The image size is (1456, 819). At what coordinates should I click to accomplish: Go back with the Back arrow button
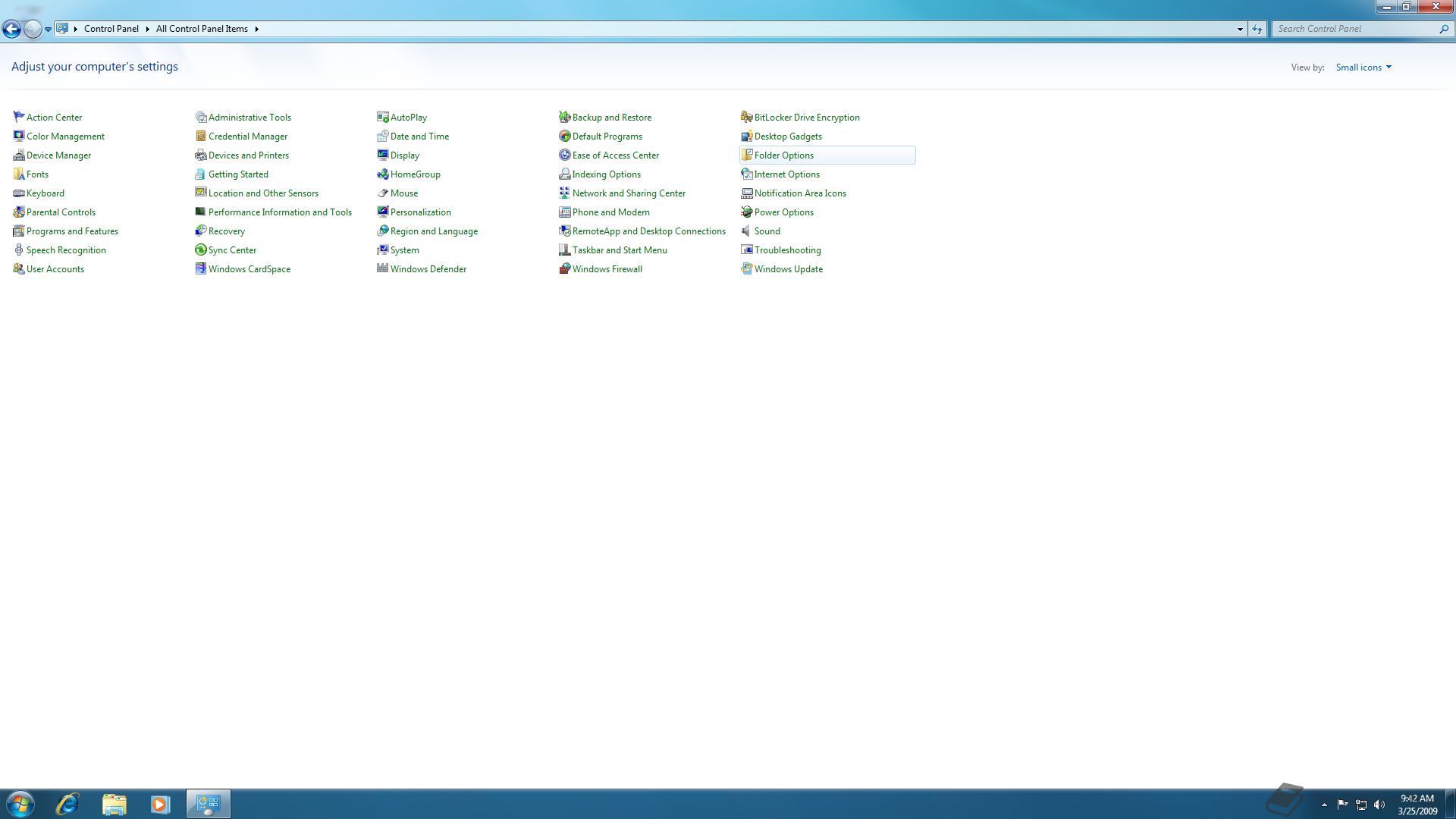click(x=11, y=29)
